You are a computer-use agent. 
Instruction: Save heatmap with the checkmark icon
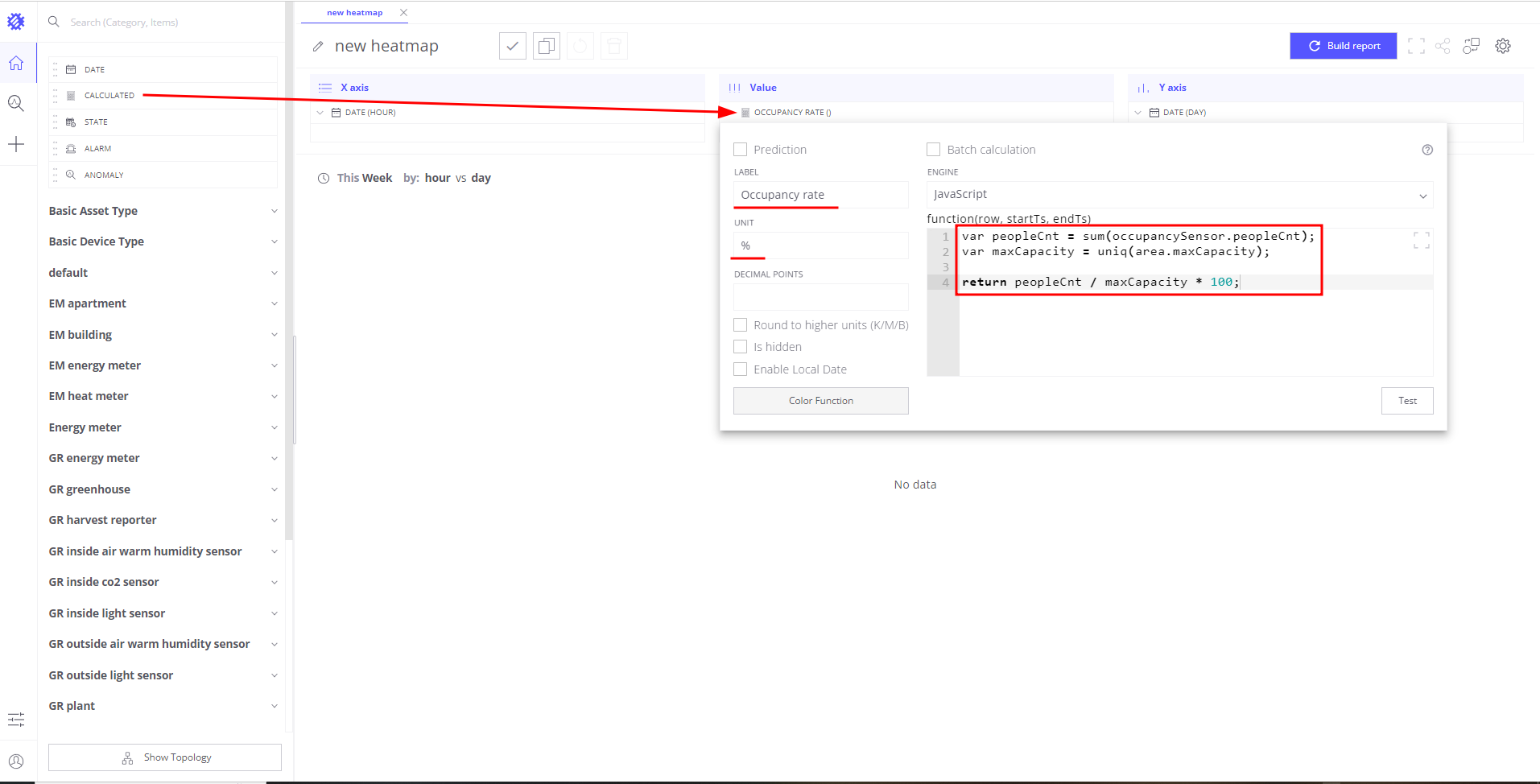click(512, 46)
